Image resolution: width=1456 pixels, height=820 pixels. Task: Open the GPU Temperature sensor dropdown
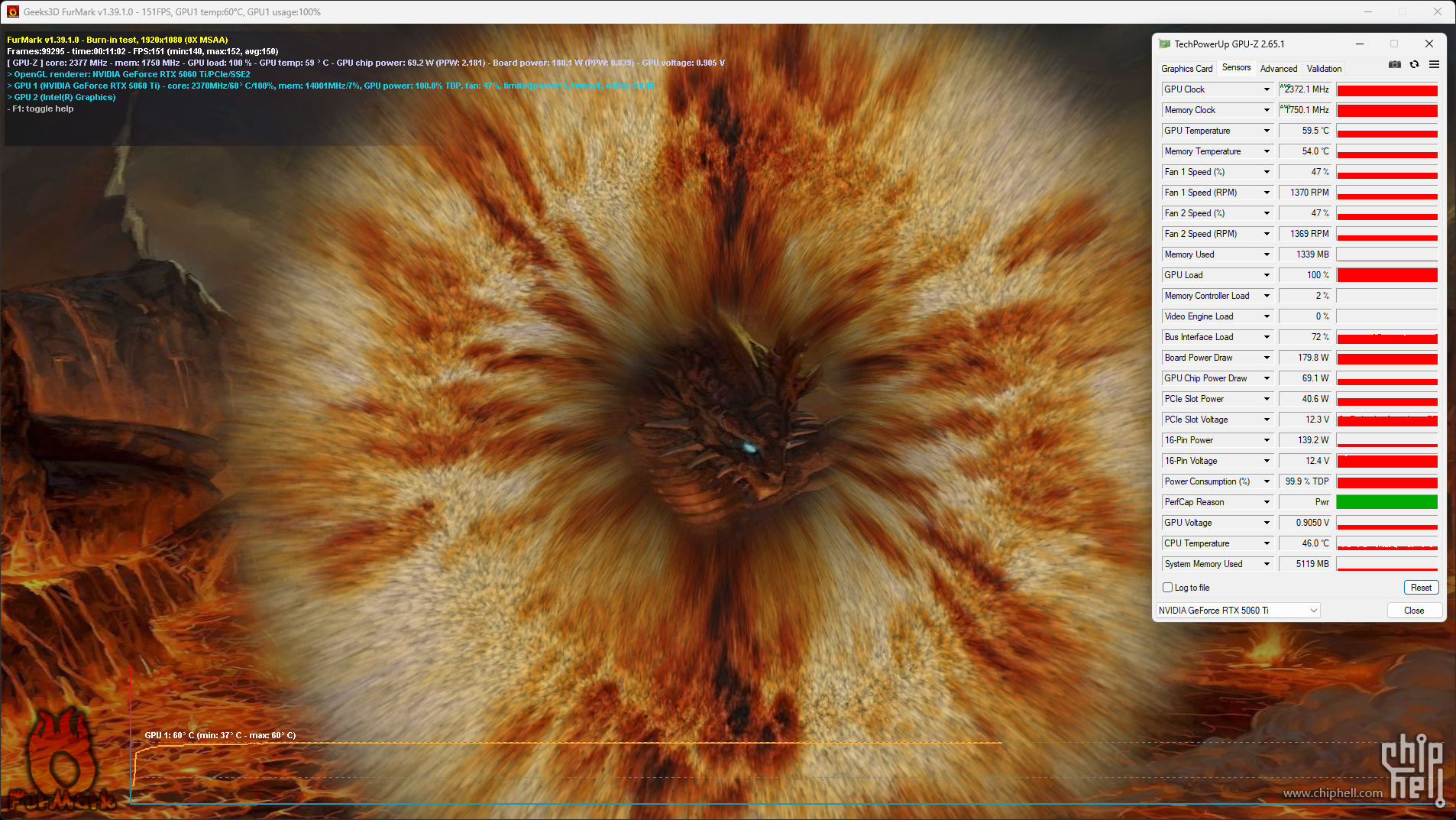click(1266, 131)
